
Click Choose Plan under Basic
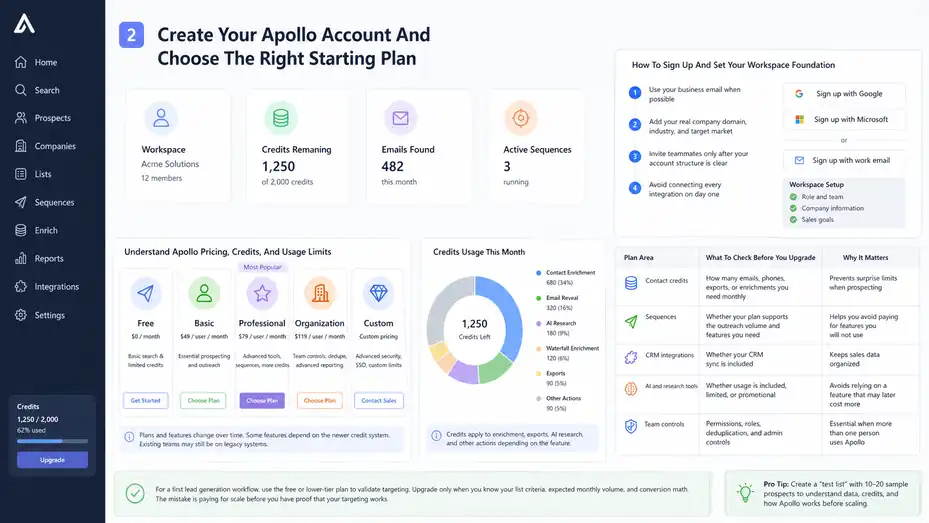pyautogui.click(x=203, y=400)
